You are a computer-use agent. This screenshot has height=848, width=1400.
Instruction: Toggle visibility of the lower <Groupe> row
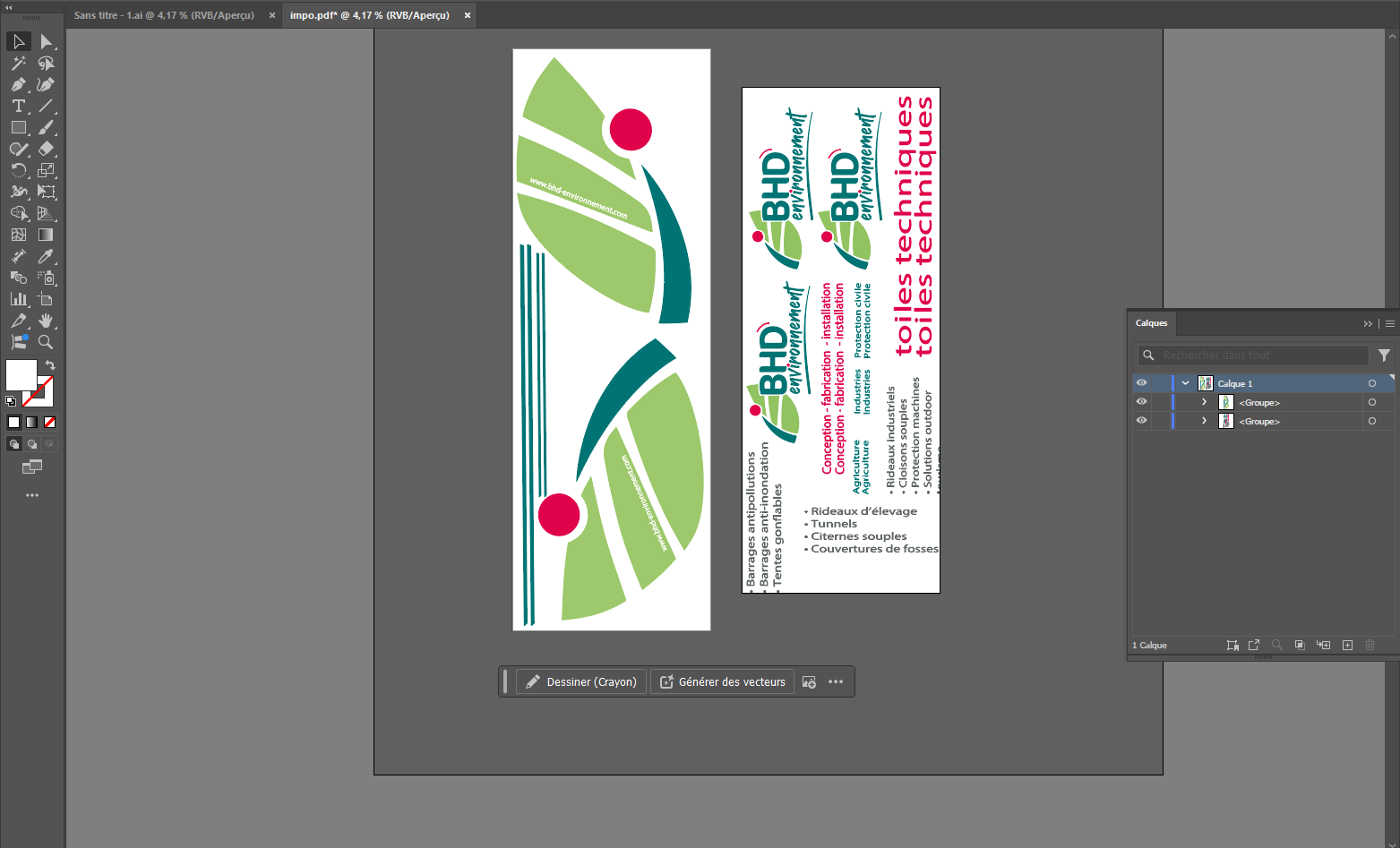coord(1141,421)
